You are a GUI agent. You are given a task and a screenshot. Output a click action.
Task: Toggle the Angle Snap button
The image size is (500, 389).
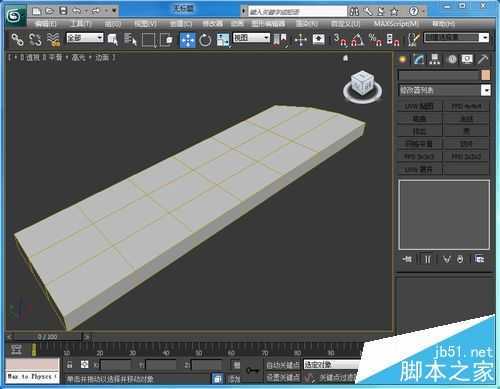tap(358, 40)
